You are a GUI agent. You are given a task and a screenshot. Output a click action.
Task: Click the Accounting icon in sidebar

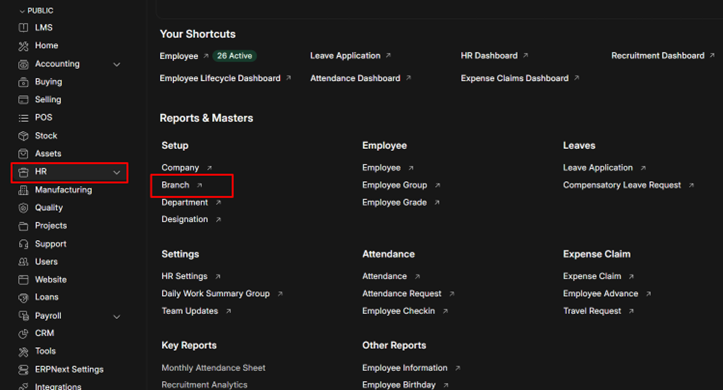click(23, 64)
